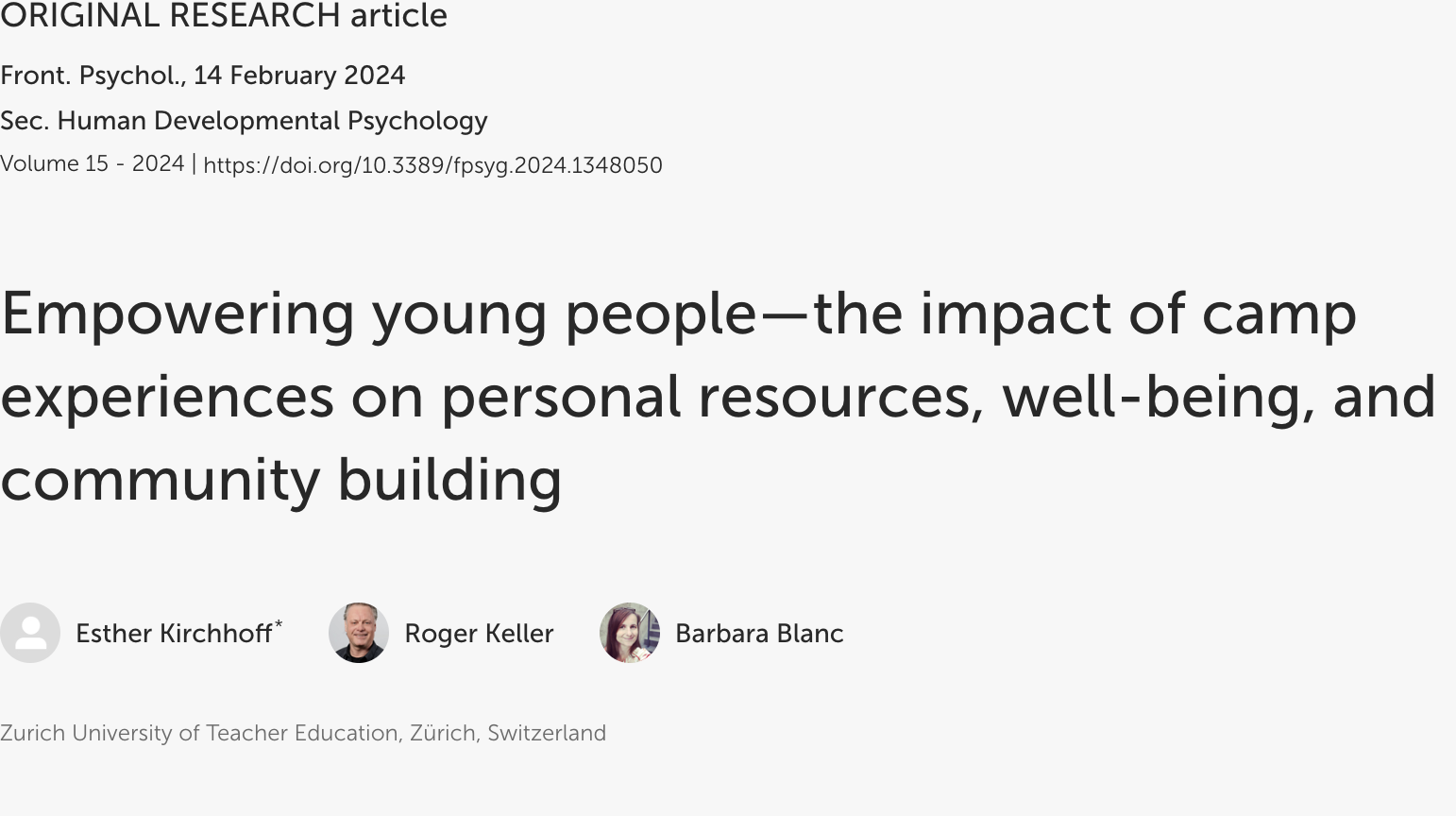The image size is (1456, 816).
Task: Click the Volume 15 text
Action: 55,163
